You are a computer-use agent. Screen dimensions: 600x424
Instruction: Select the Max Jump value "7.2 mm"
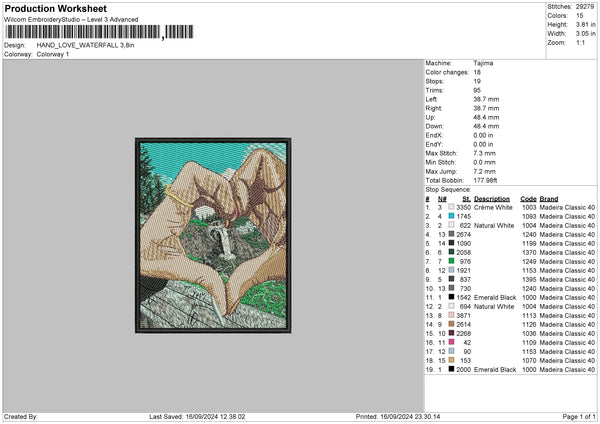[x=484, y=171]
